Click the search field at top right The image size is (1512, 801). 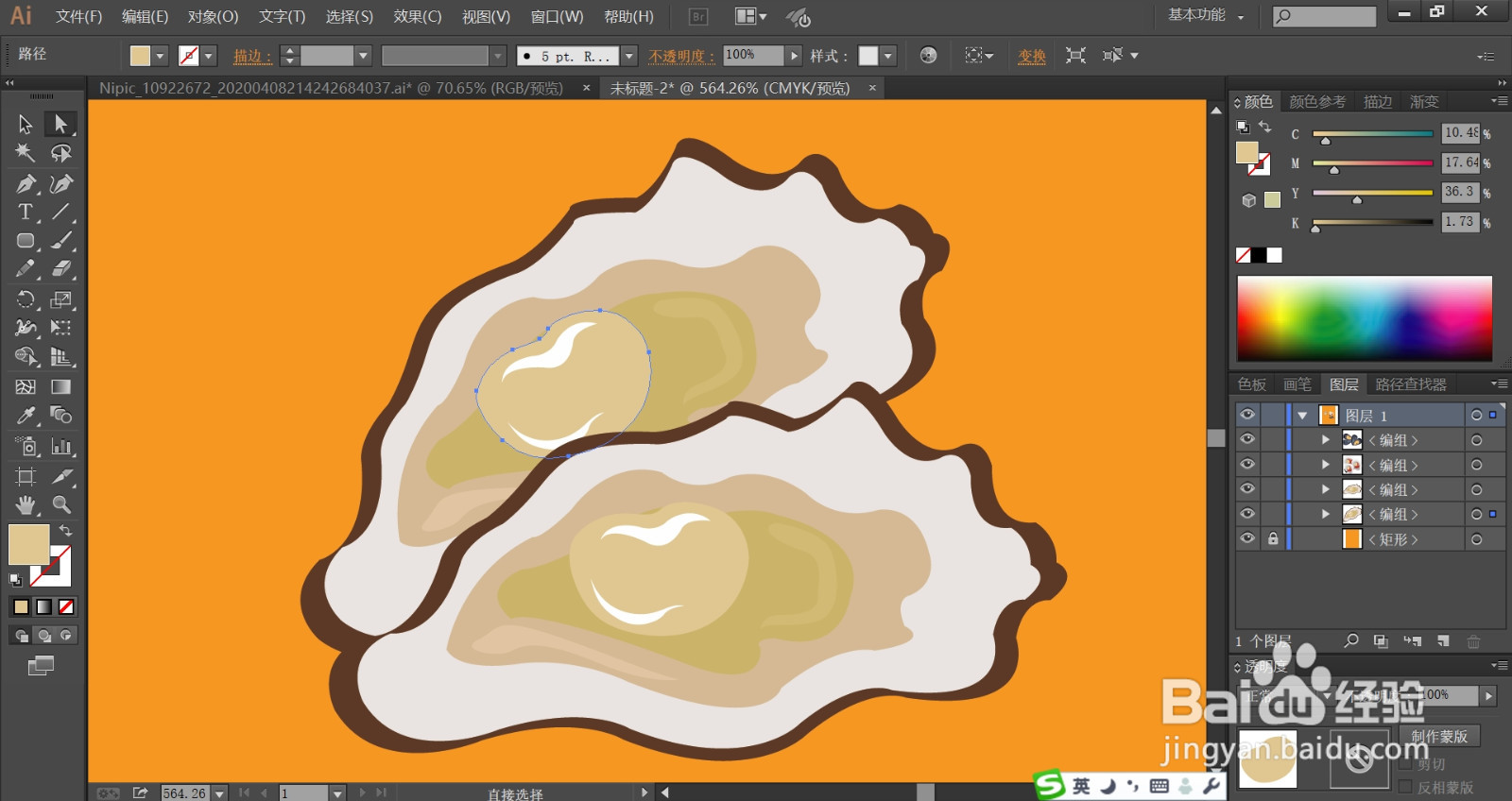[1324, 16]
